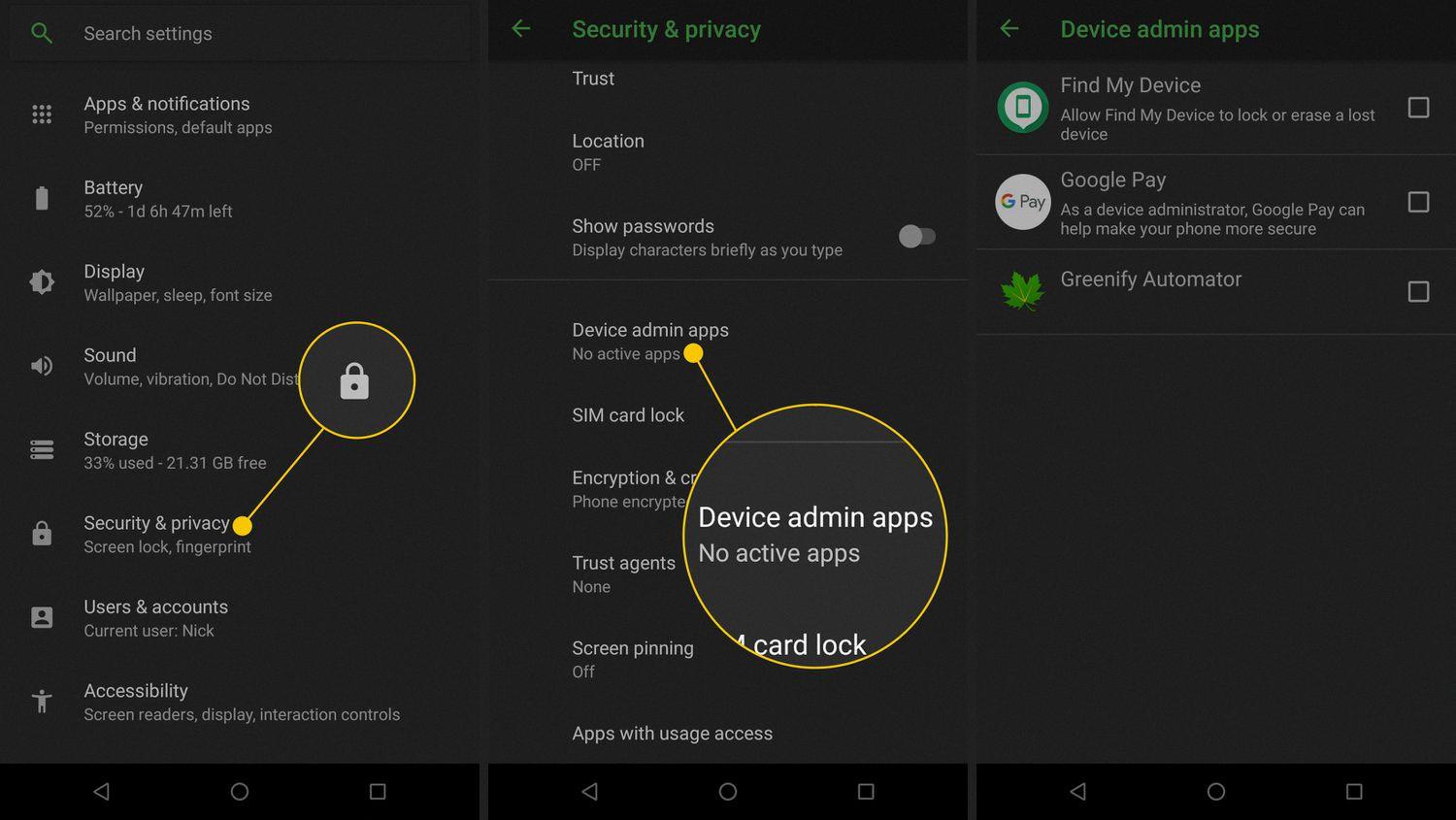
Task: Tap the Find My Device app icon
Action: [x=1022, y=108]
